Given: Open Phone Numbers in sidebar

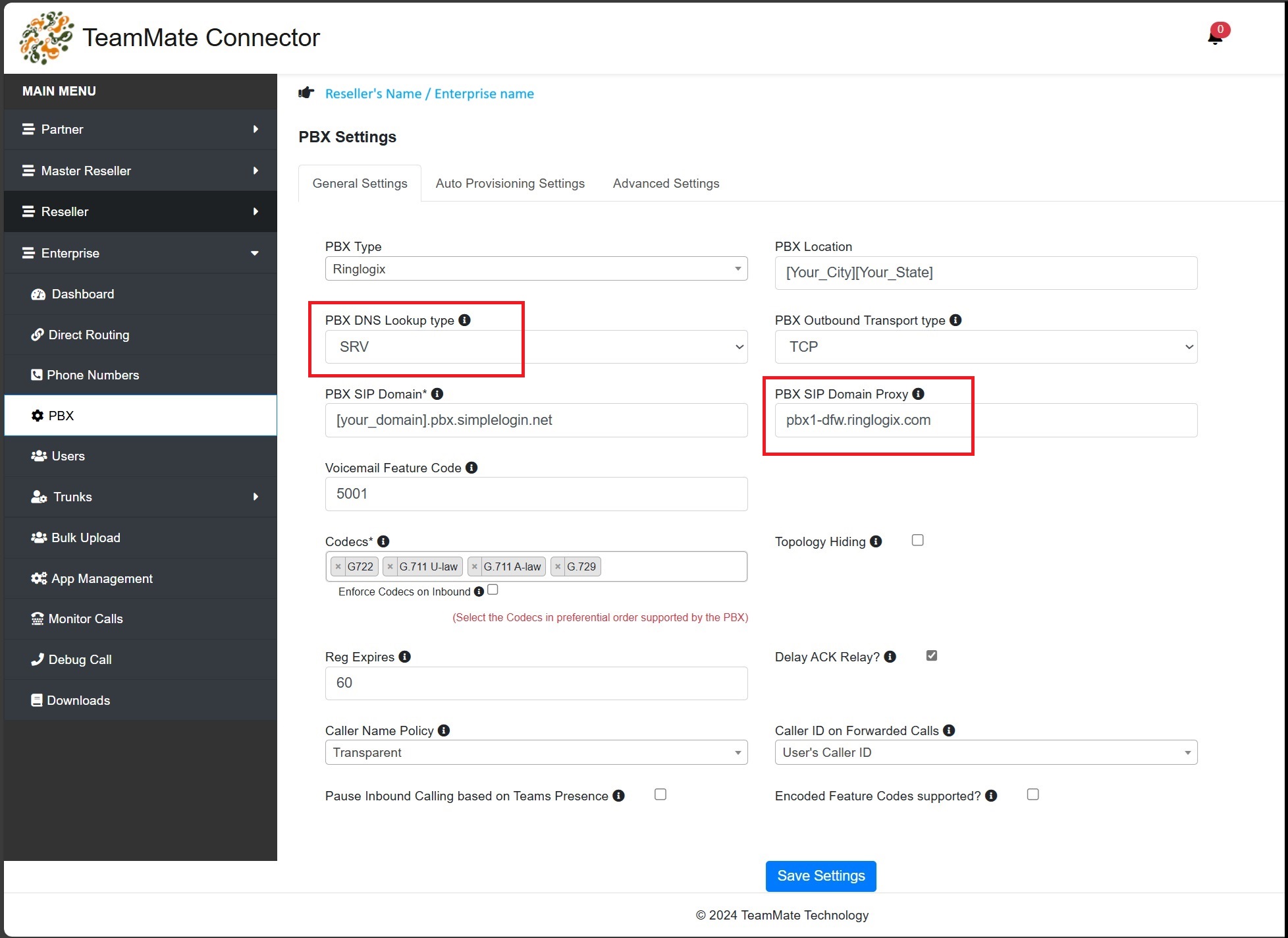Looking at the screenshot, I should pyautogui.click(x=140, y=375).
